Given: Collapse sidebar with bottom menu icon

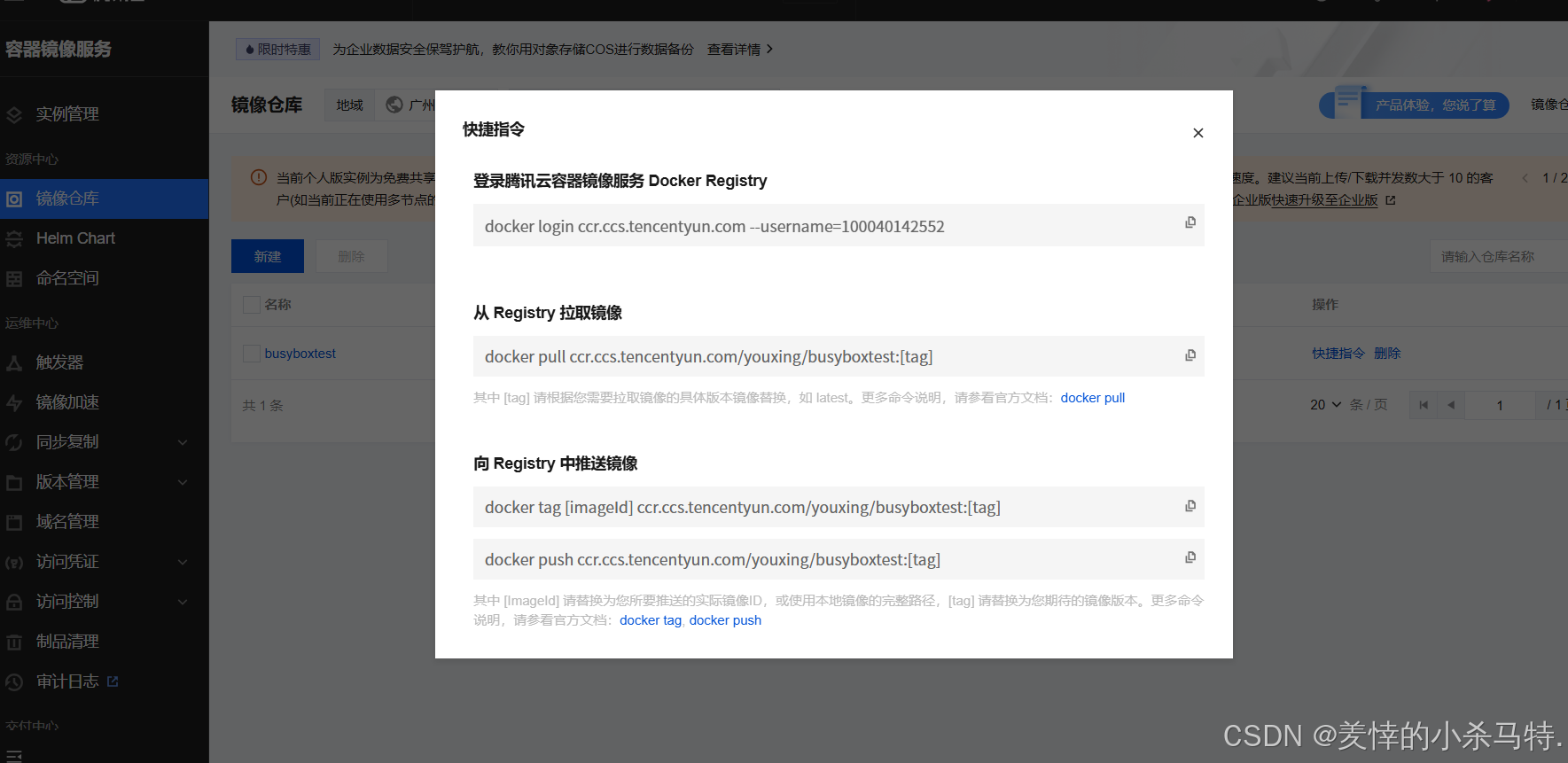Looking at the screenshot, I should coord(14,756).
